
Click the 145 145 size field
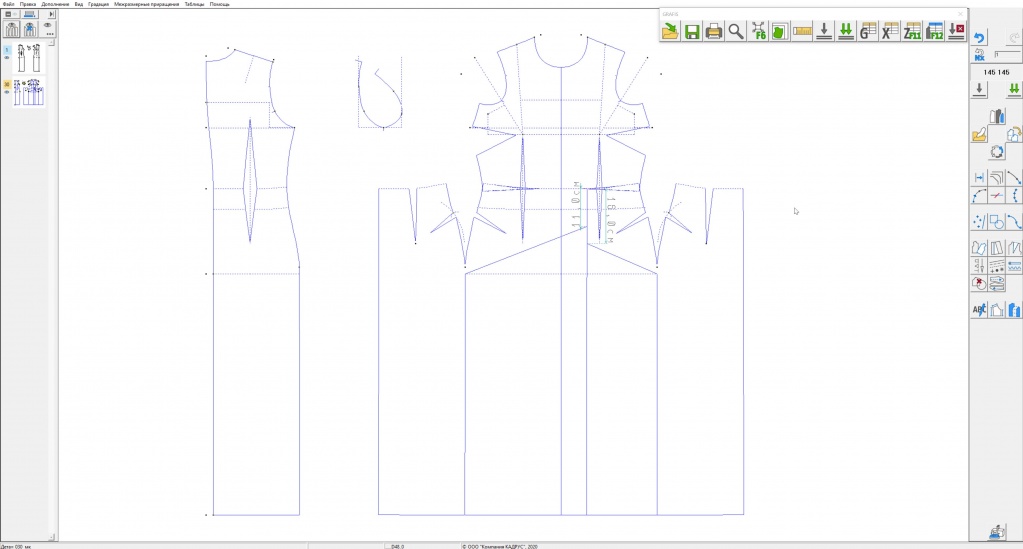tap(996, 72)
